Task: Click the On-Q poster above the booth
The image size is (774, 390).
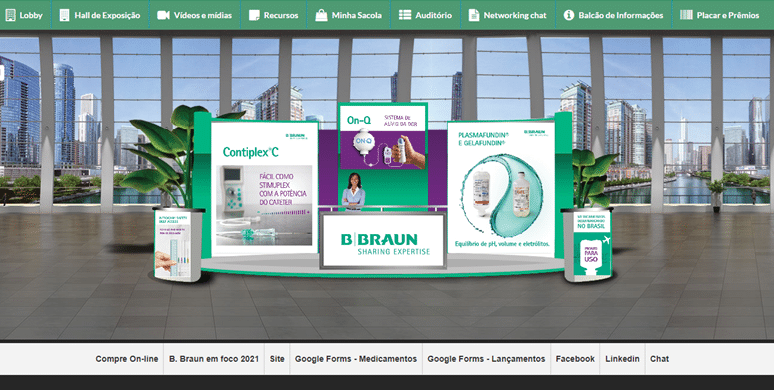Action: 383,137
